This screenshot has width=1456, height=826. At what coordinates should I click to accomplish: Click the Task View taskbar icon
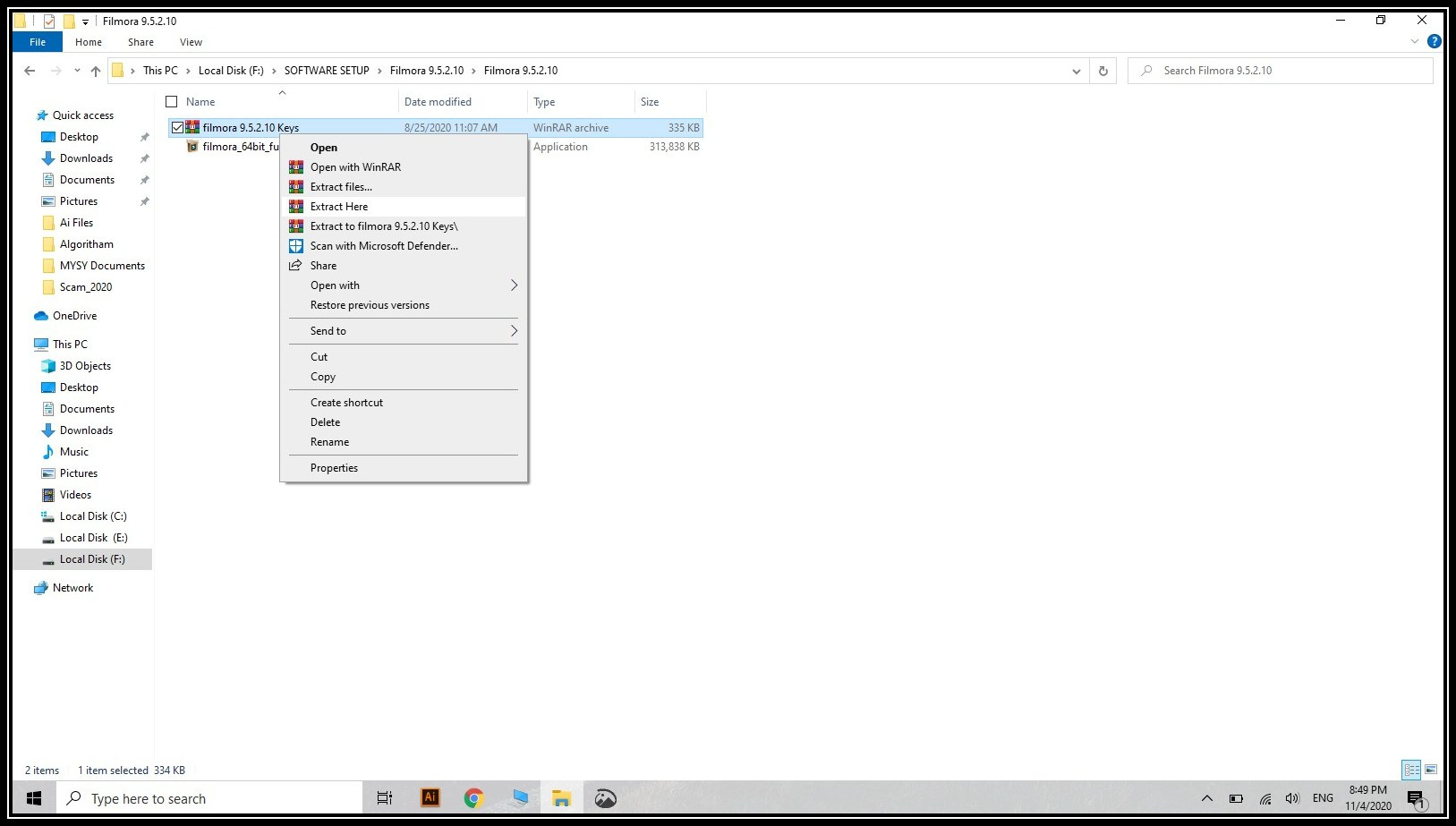pyautogui.click(x=385, y=798)
